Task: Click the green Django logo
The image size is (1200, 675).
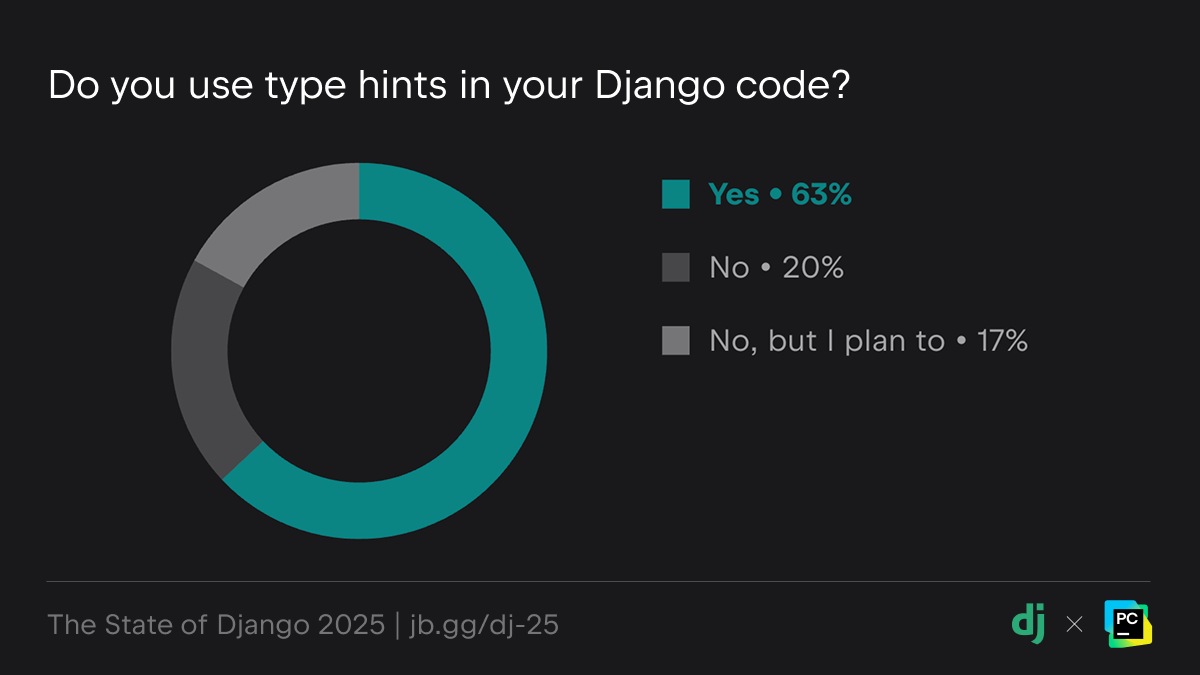Action: coord(1029,623)
